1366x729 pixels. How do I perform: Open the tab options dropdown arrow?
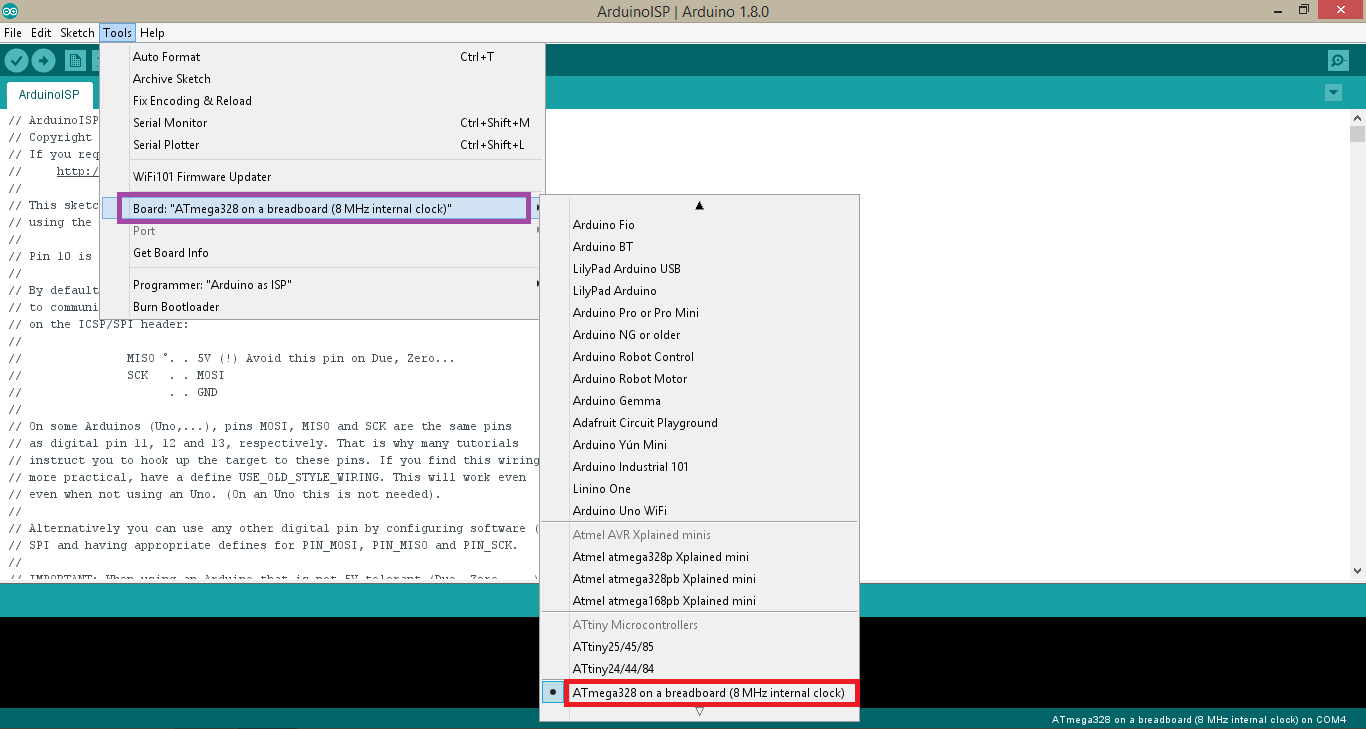tap(1332, 93)
